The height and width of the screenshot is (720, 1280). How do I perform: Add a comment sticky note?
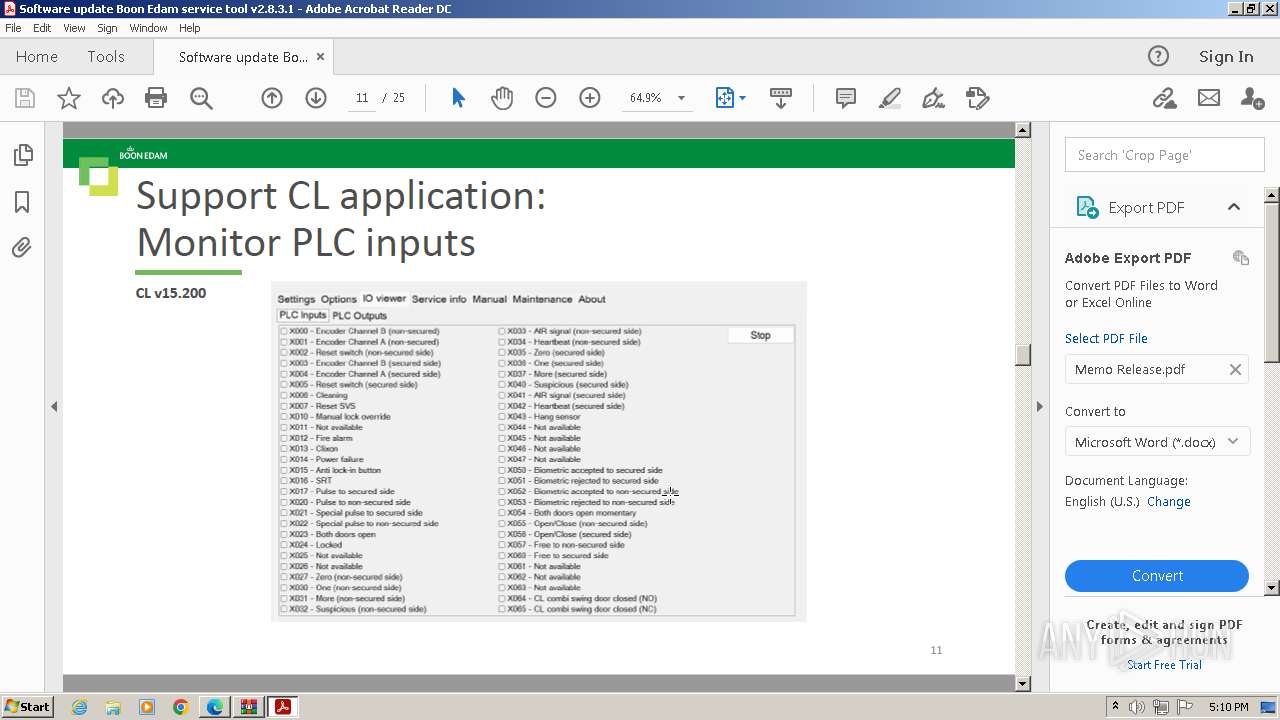point(845,98)
